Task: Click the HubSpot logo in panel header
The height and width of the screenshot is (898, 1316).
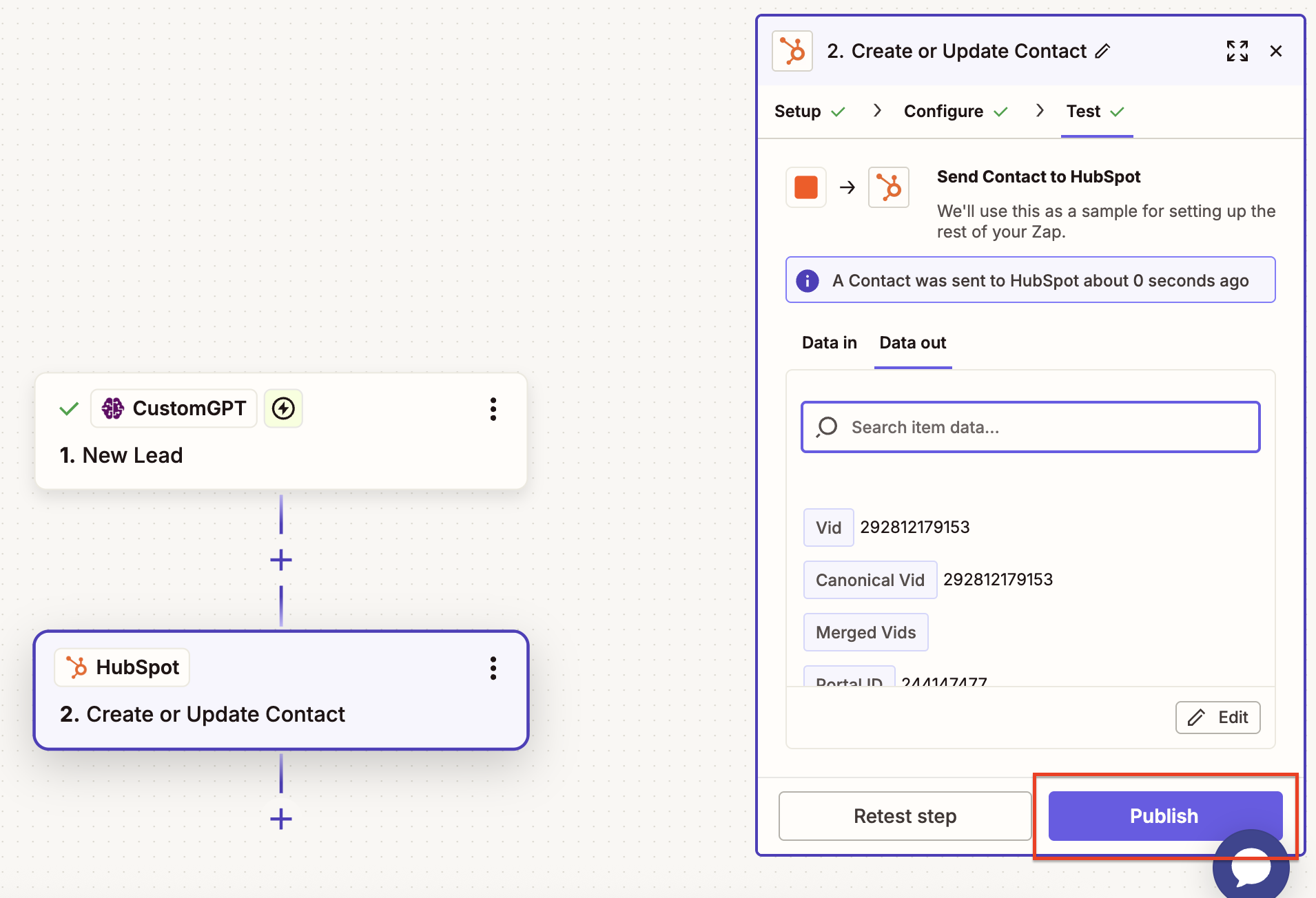Action: (792, 51)
